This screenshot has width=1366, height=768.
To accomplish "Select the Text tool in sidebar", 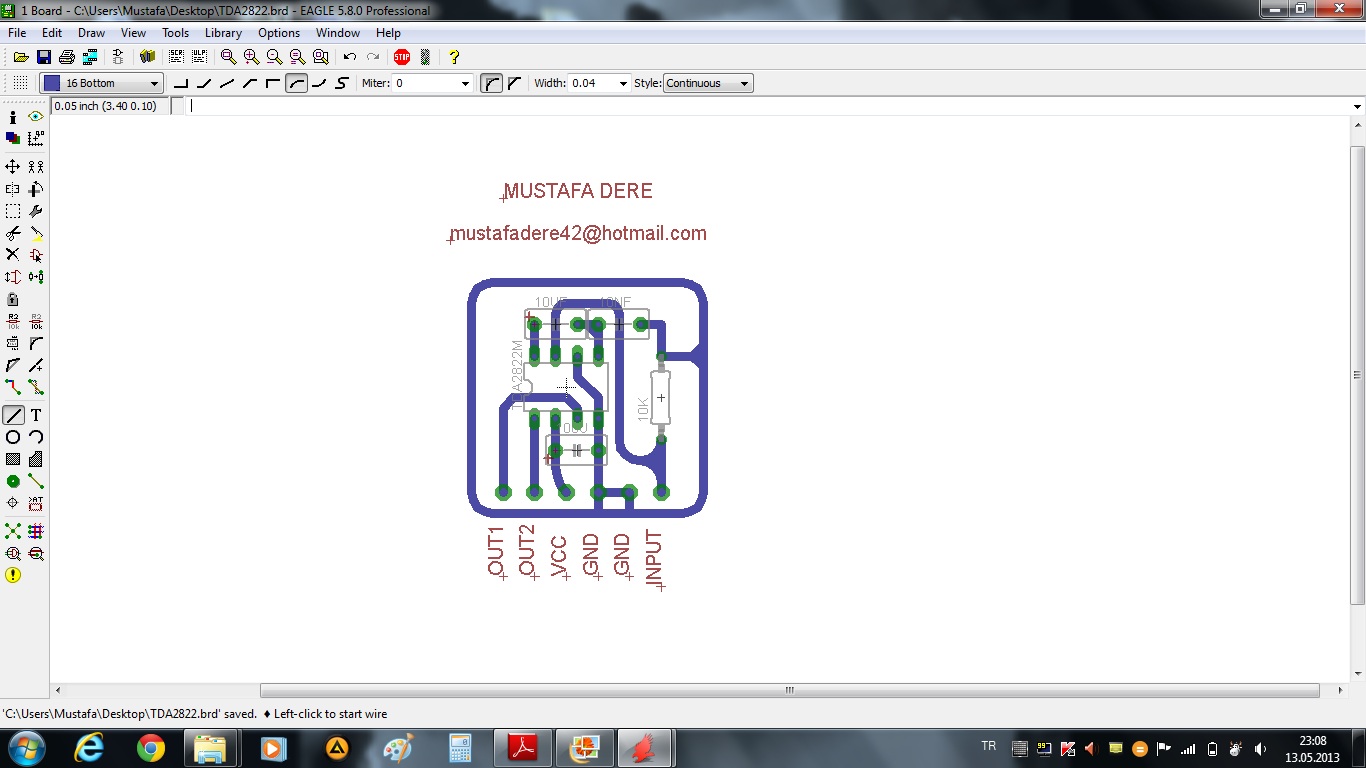I will [36, 415].
